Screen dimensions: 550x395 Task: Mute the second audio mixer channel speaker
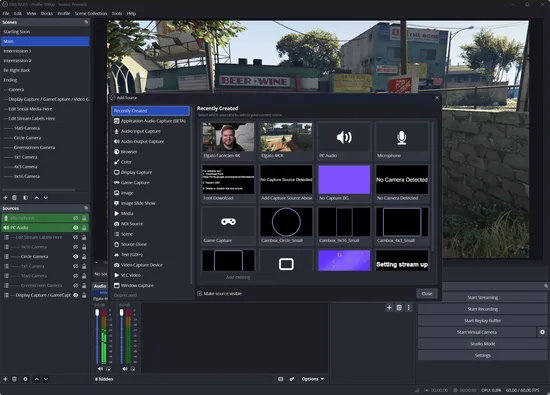tap(125, 369)
